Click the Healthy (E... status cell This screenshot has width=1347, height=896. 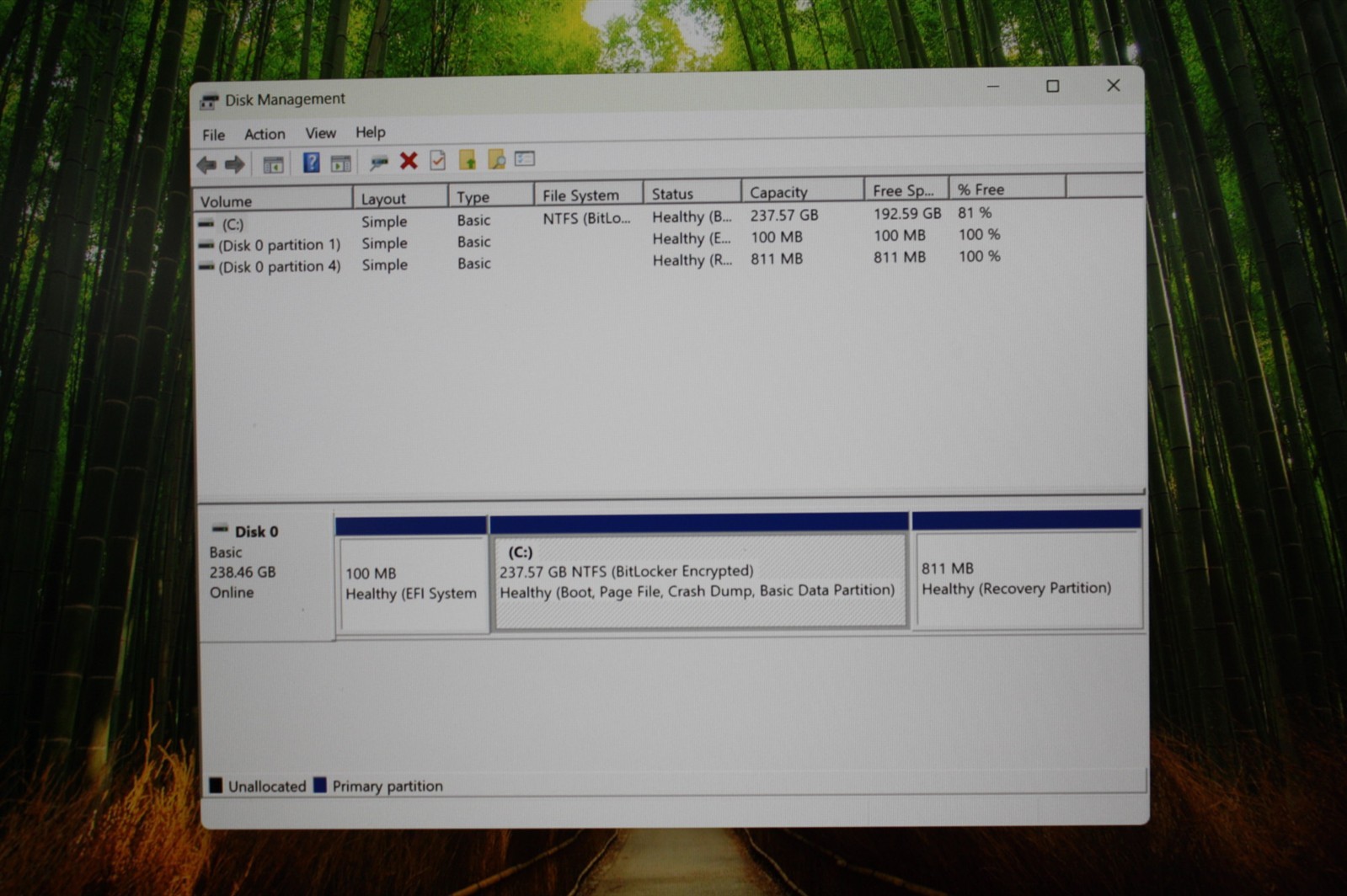click(692, 239)
